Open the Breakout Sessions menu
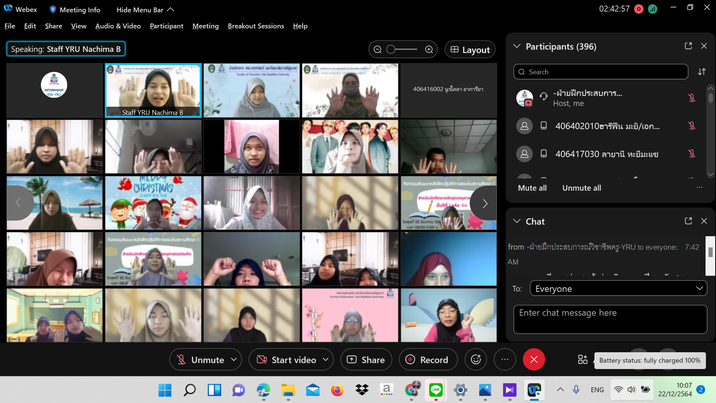This screenshot has height=403, width=716. pyautogui.click(x=255, y=26)
